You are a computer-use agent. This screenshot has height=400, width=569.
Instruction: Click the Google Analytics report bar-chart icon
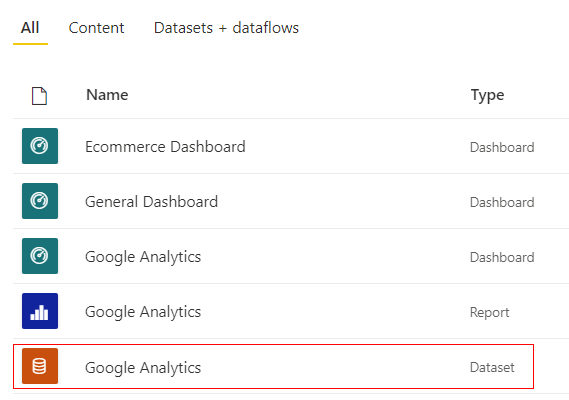(x=40, y=311)
